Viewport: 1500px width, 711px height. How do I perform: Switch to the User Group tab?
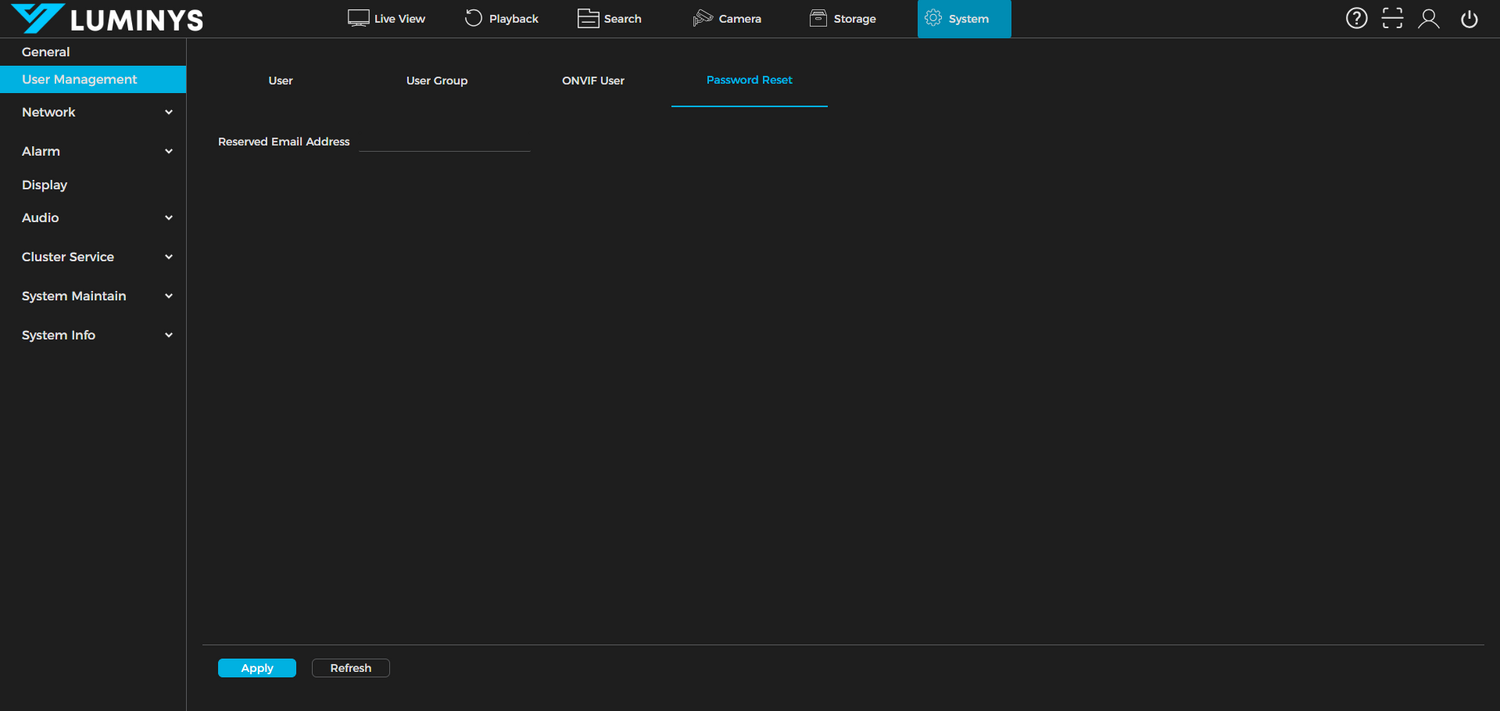[437, 80]
